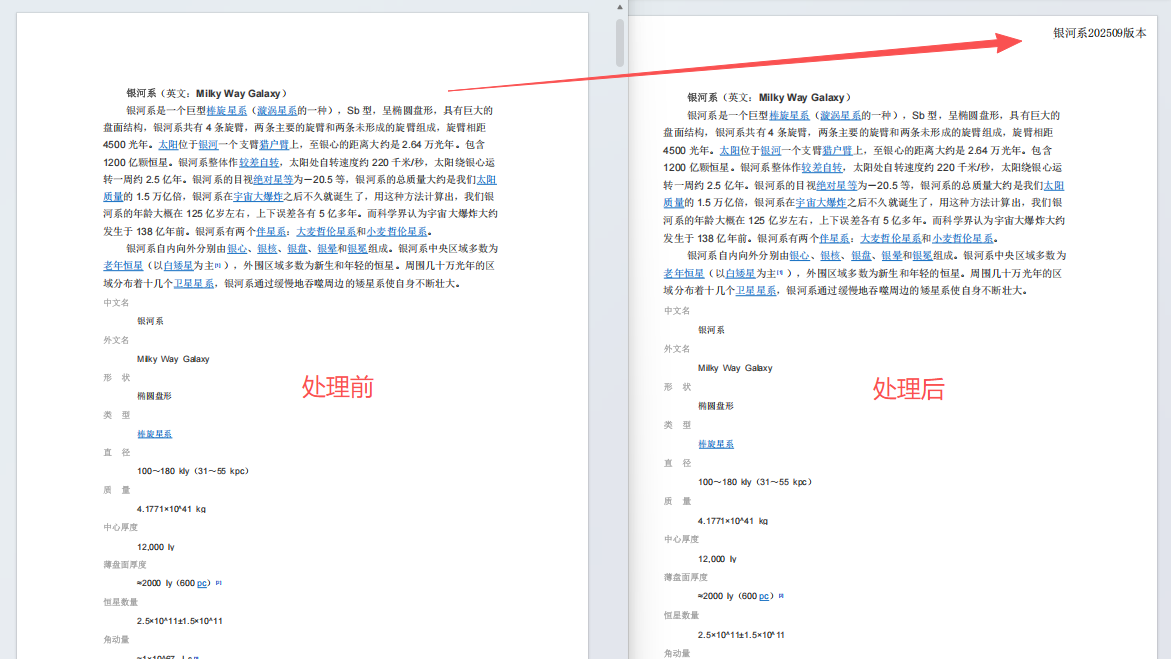Click the 棒旋星系 link under 类型 in the infobox
The height and width of the screenshot is (659, 1171).
[154, 433]
